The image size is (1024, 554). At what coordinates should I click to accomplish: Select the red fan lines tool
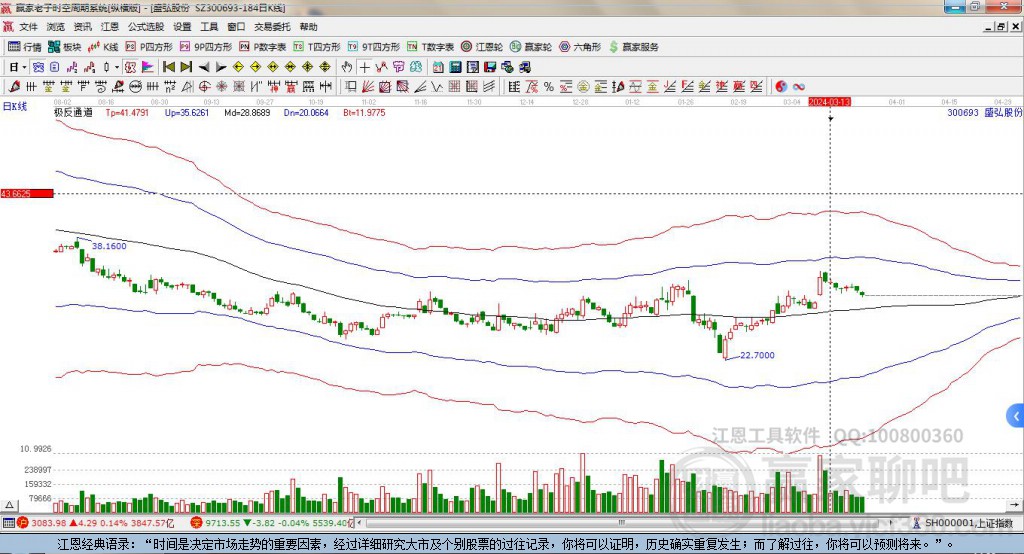coord(367,86)
